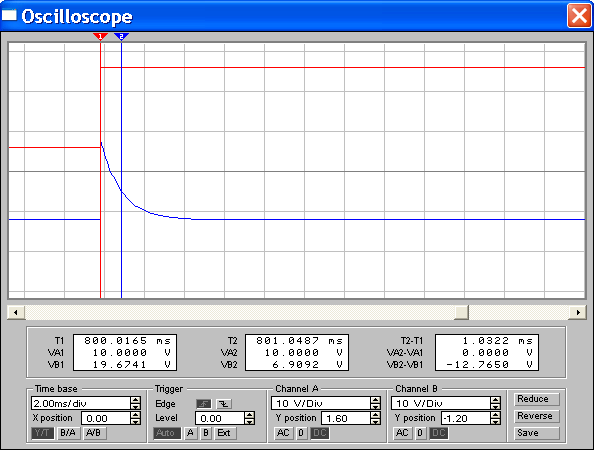Click the Reverse button

[536, 416]
